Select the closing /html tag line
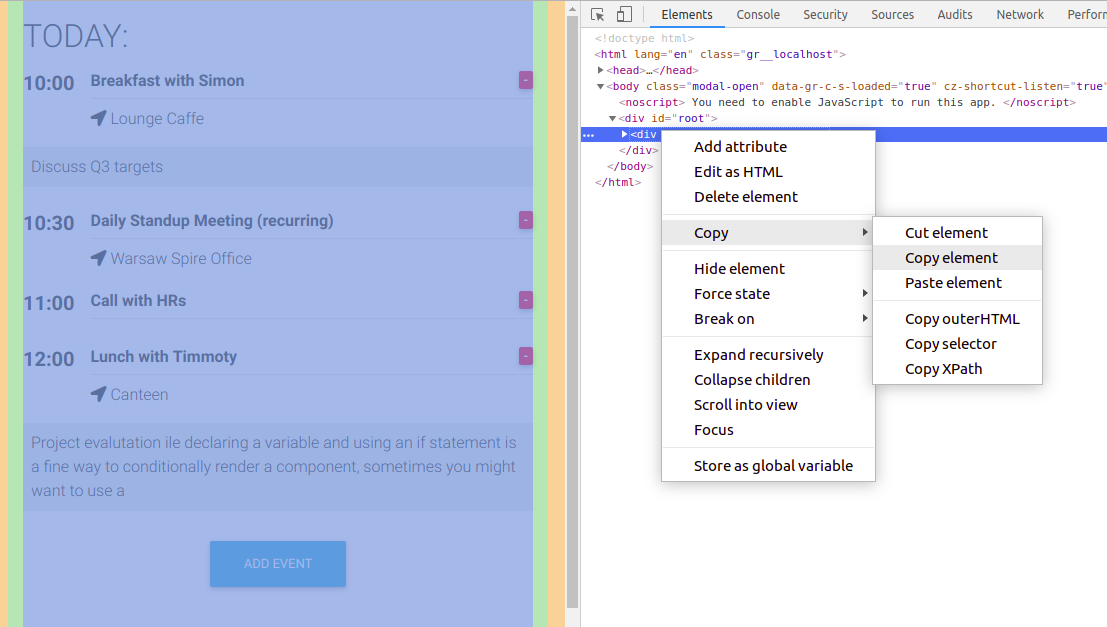Screen dimensions: 1107x627 618,182
